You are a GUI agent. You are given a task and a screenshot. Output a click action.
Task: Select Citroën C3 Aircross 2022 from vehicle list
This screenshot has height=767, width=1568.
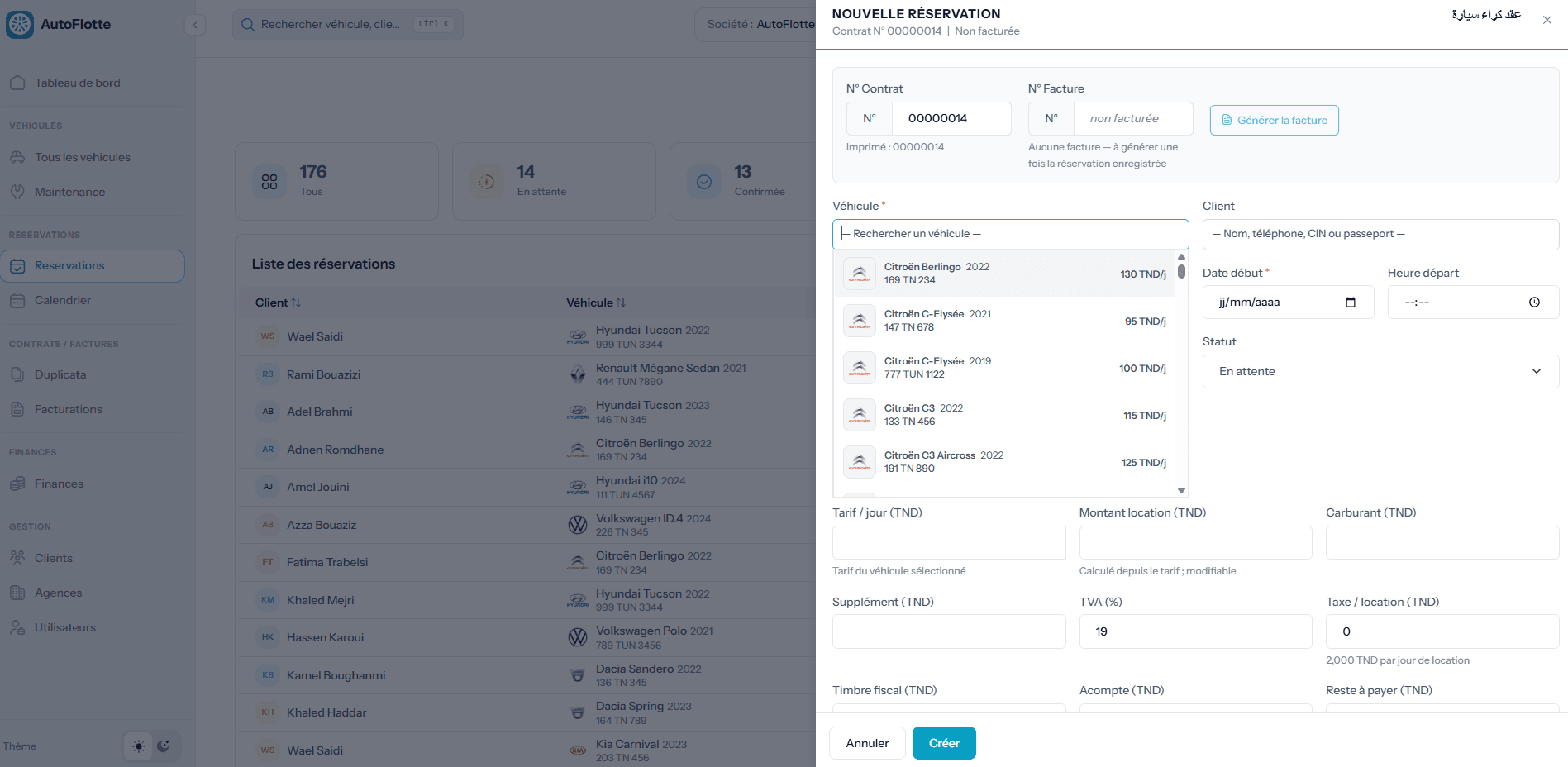coord(1004,462)
